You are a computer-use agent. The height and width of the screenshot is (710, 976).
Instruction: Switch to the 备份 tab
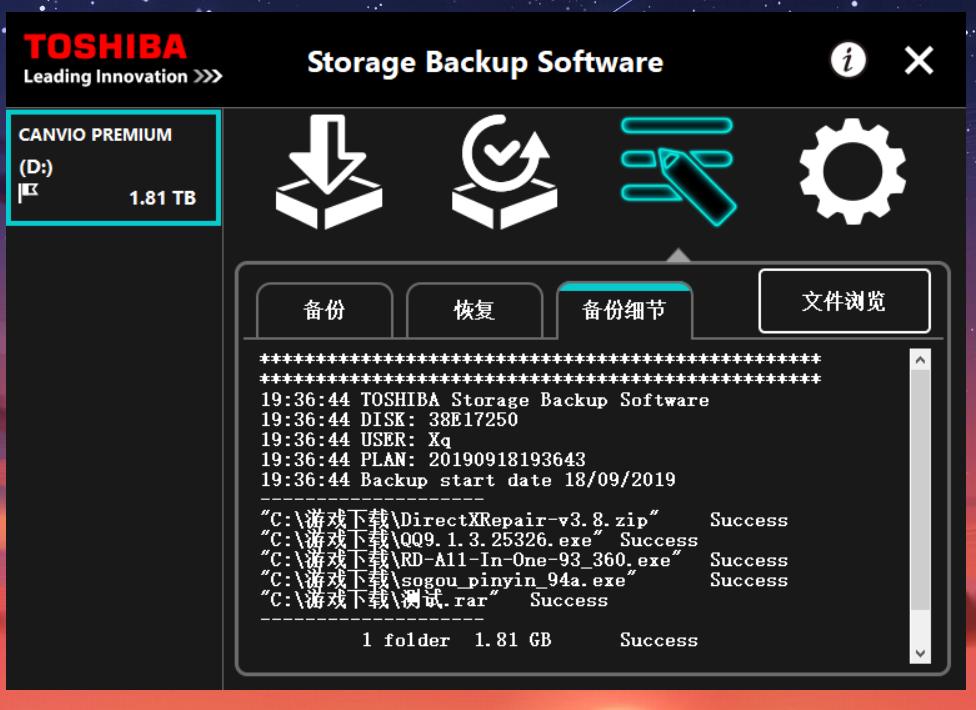pyautogui.click(x=324, y=310)
